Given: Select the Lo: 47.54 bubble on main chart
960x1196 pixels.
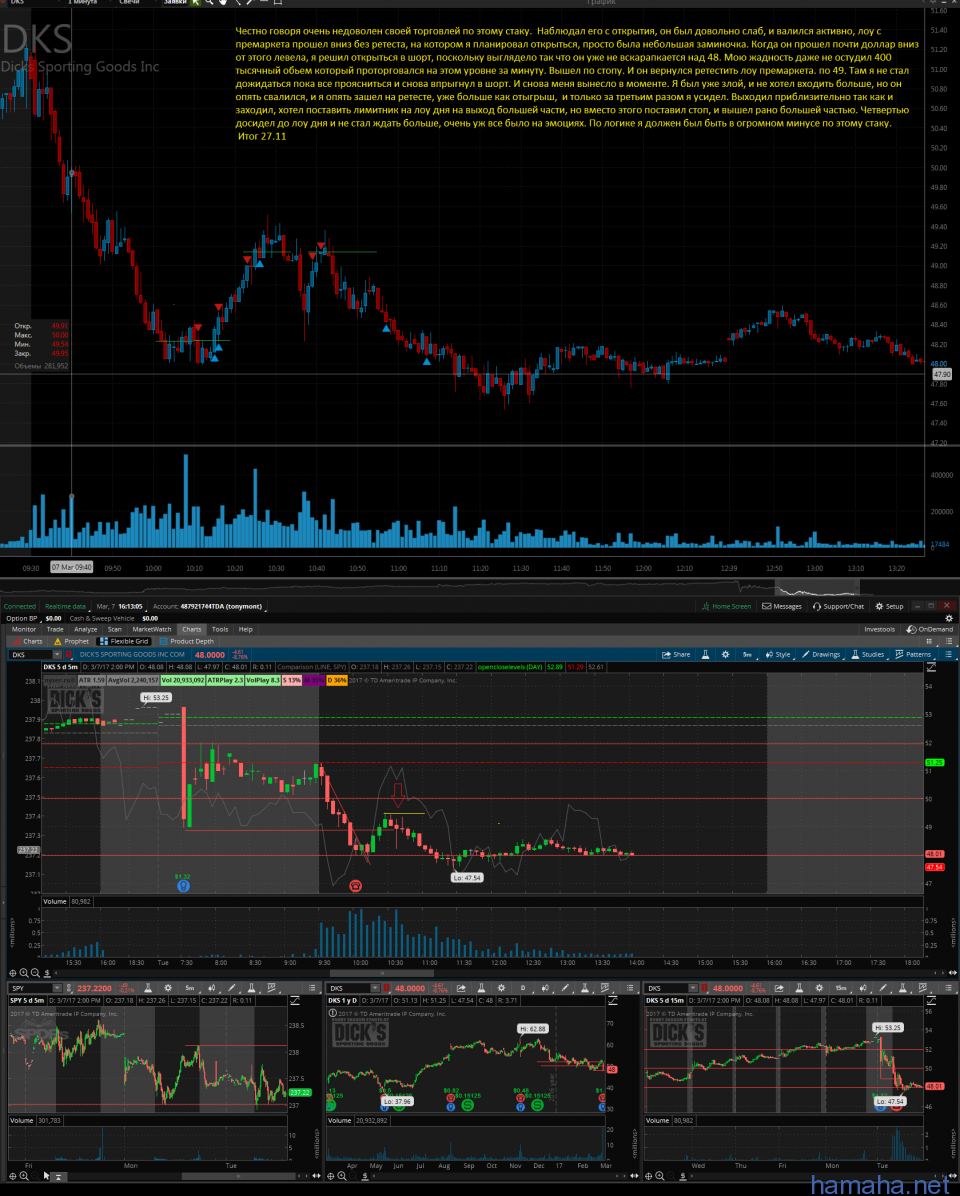Looking at the screenshot, I should 467,878.
